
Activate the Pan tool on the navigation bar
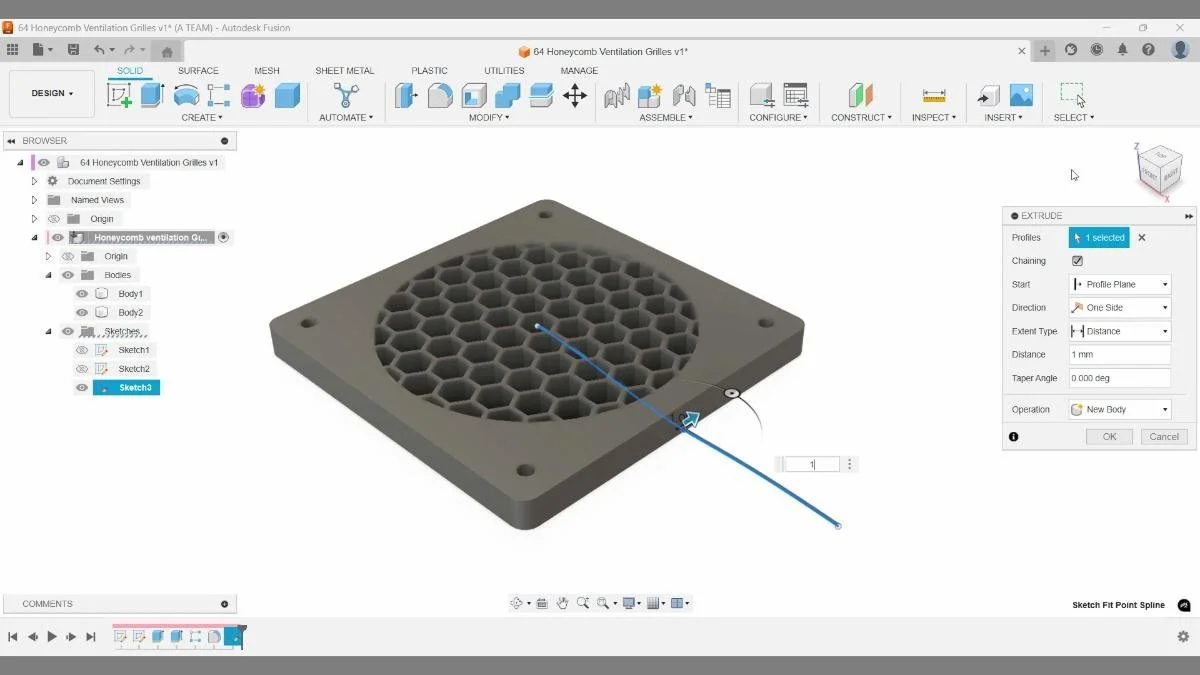click(x=561, y=602)
